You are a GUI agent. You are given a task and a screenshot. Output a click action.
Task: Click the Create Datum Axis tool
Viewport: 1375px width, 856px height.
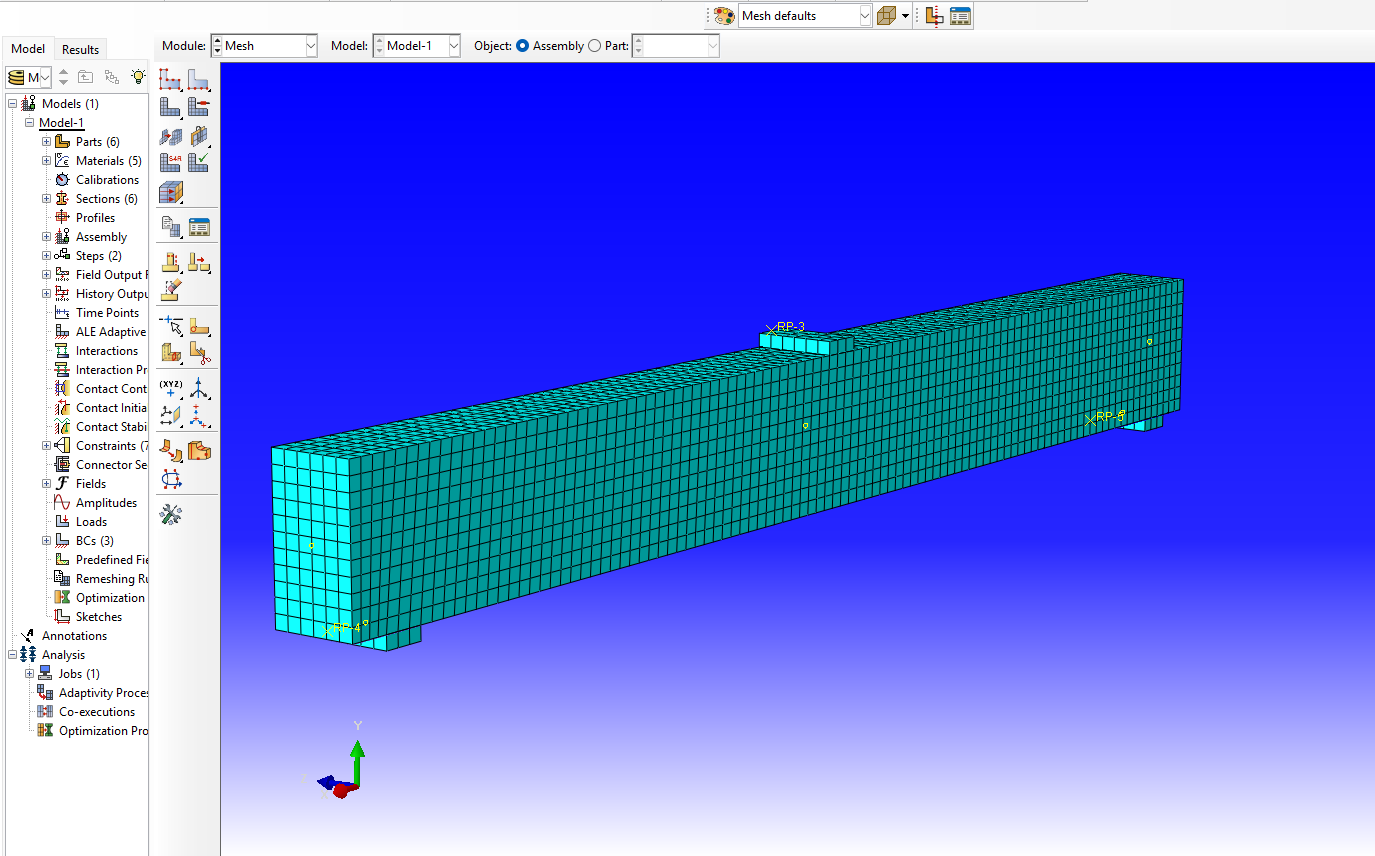[199, 388]
